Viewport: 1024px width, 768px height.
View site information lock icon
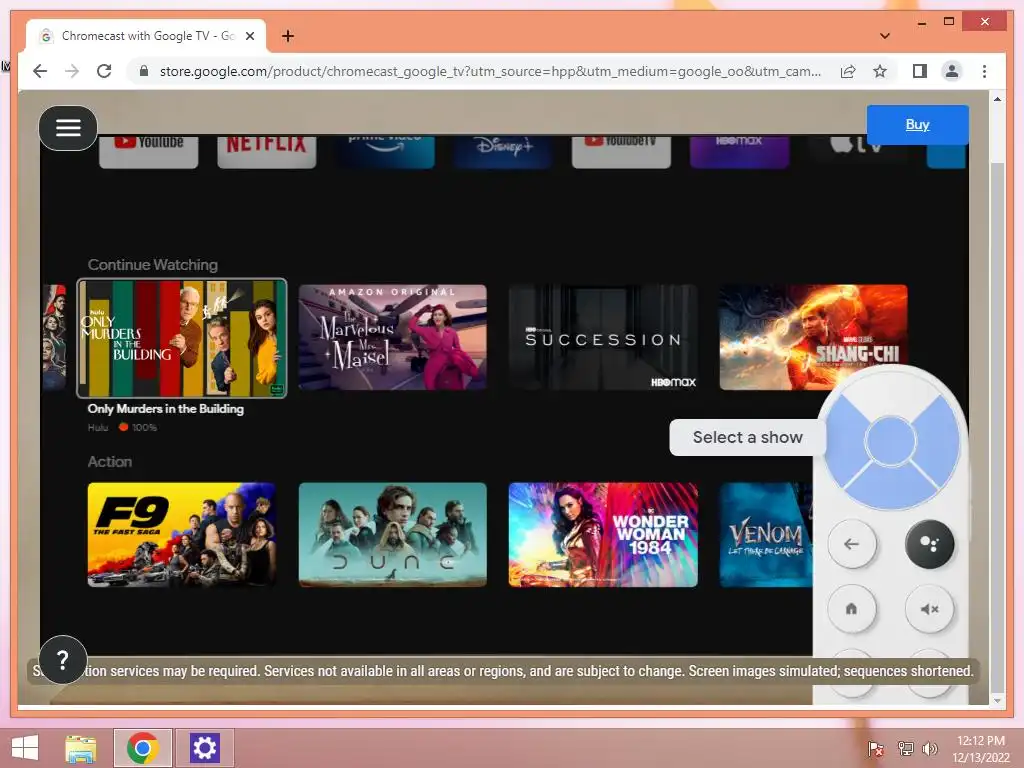tap(144, 71)
